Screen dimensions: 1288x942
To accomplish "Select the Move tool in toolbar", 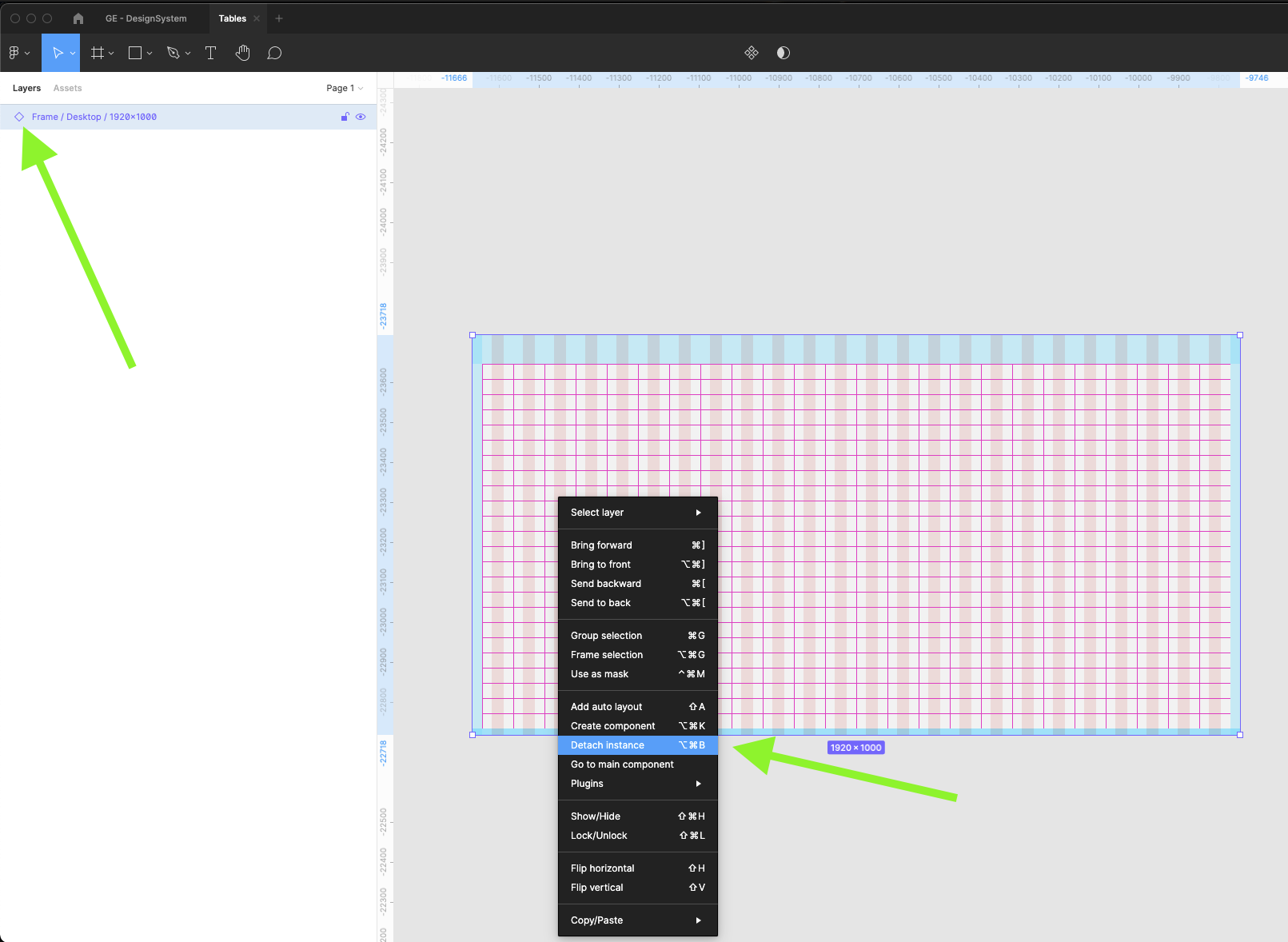I will pos(57,53).
